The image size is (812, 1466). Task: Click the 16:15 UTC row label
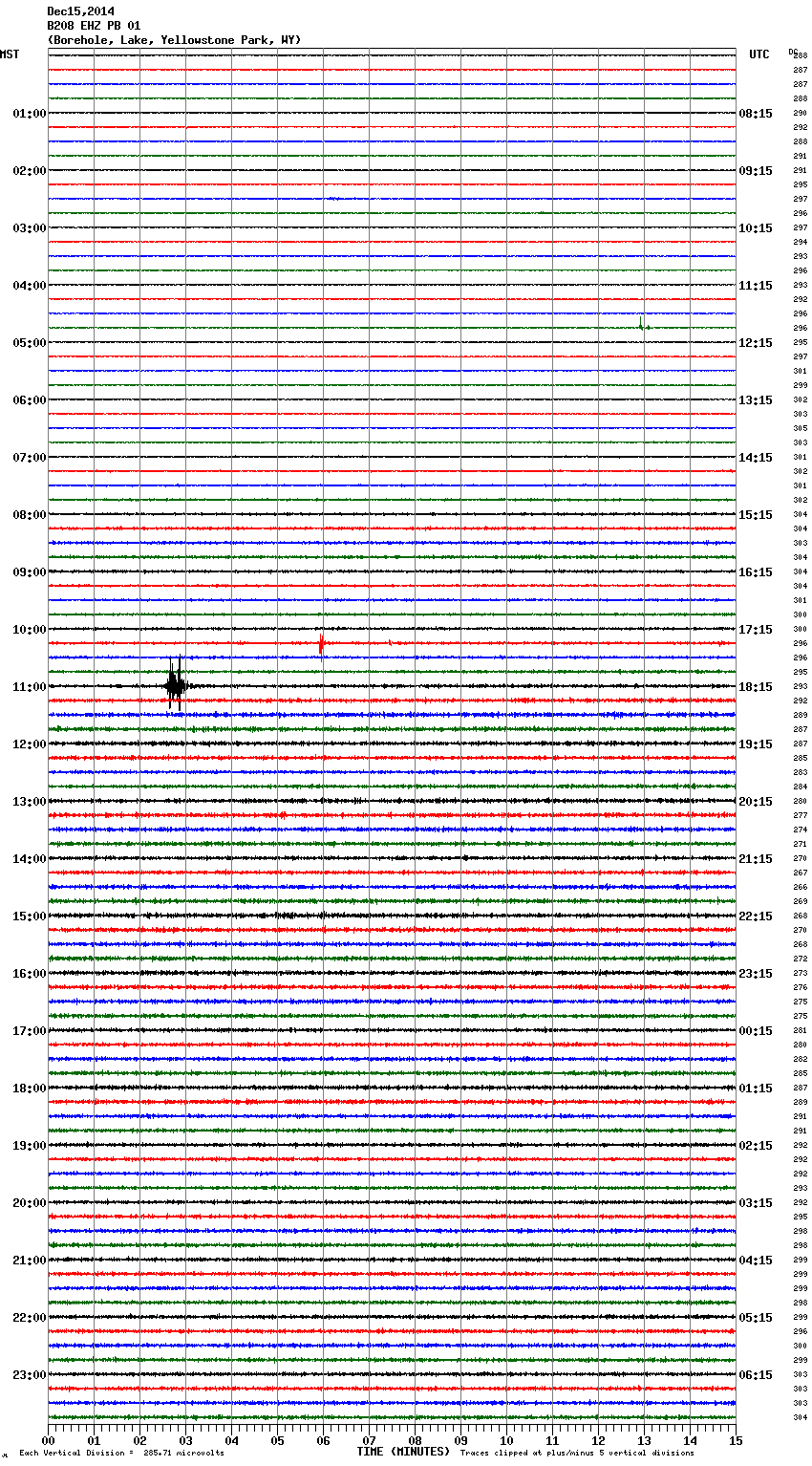tap(756, 572)
